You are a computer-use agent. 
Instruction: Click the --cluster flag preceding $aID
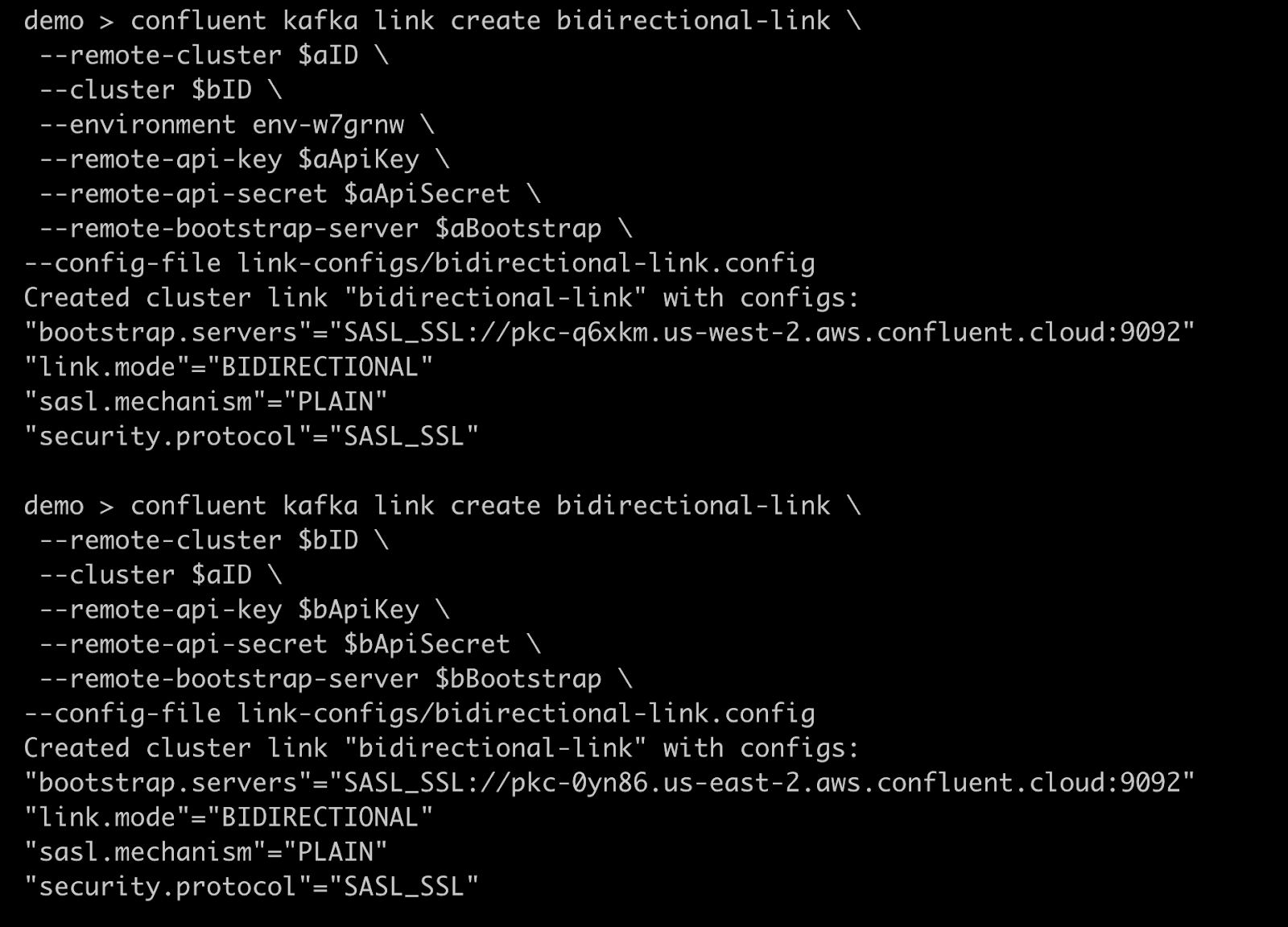tap(107, 575)
